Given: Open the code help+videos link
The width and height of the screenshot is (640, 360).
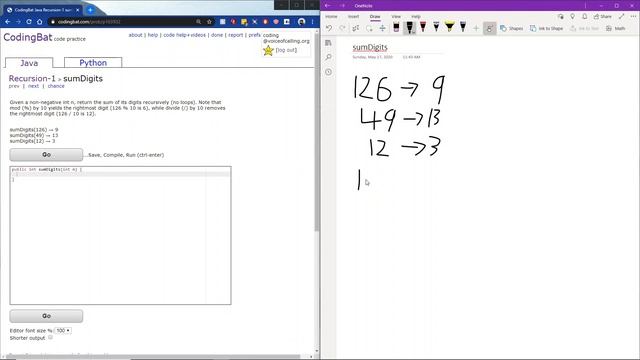Looking at the screenshot, I should click(x=184, y=35).
